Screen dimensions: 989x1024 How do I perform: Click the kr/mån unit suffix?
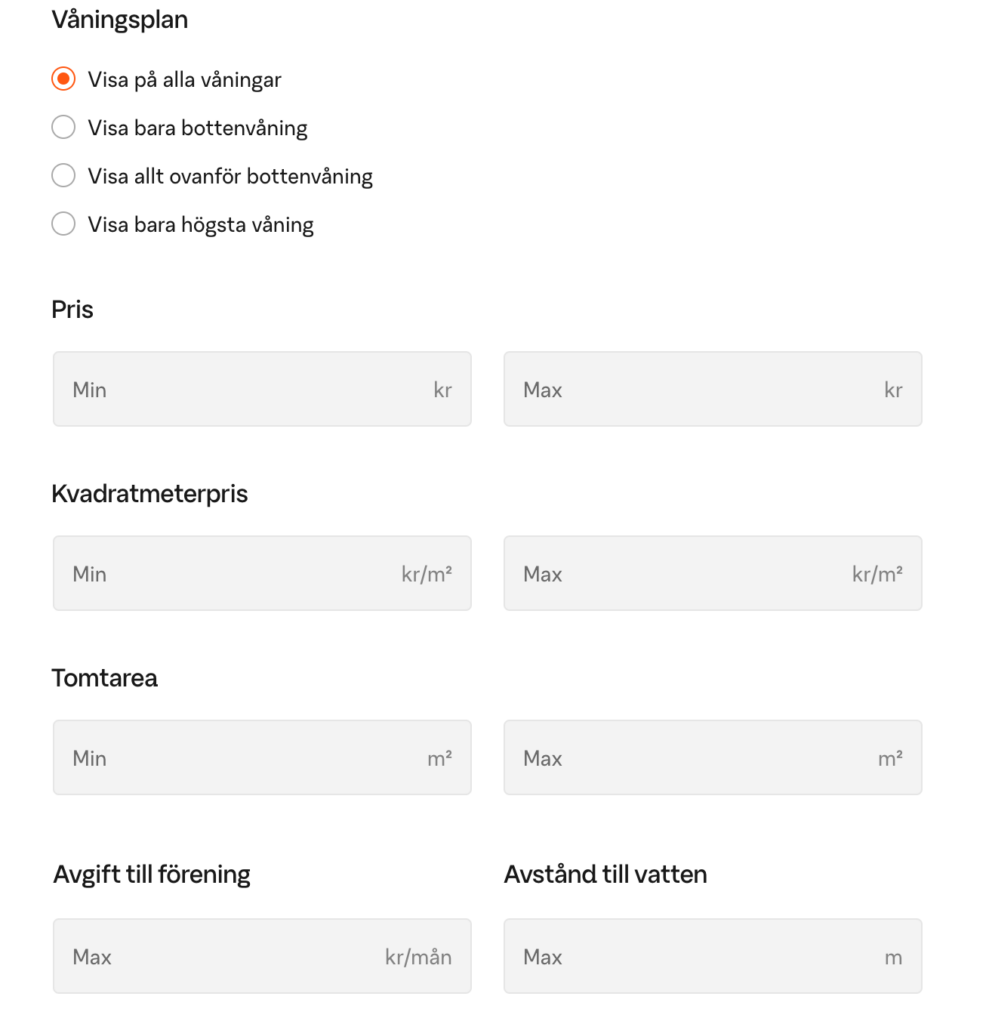point(418,958)
